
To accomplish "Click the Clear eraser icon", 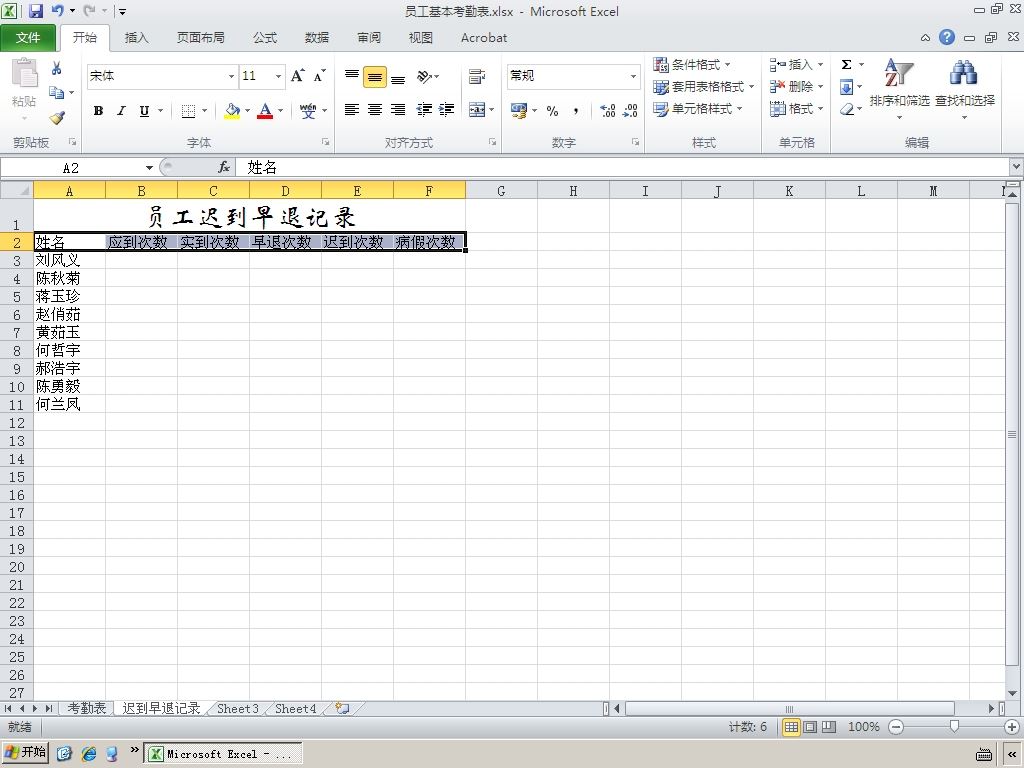I will click(x=846, y=109).
